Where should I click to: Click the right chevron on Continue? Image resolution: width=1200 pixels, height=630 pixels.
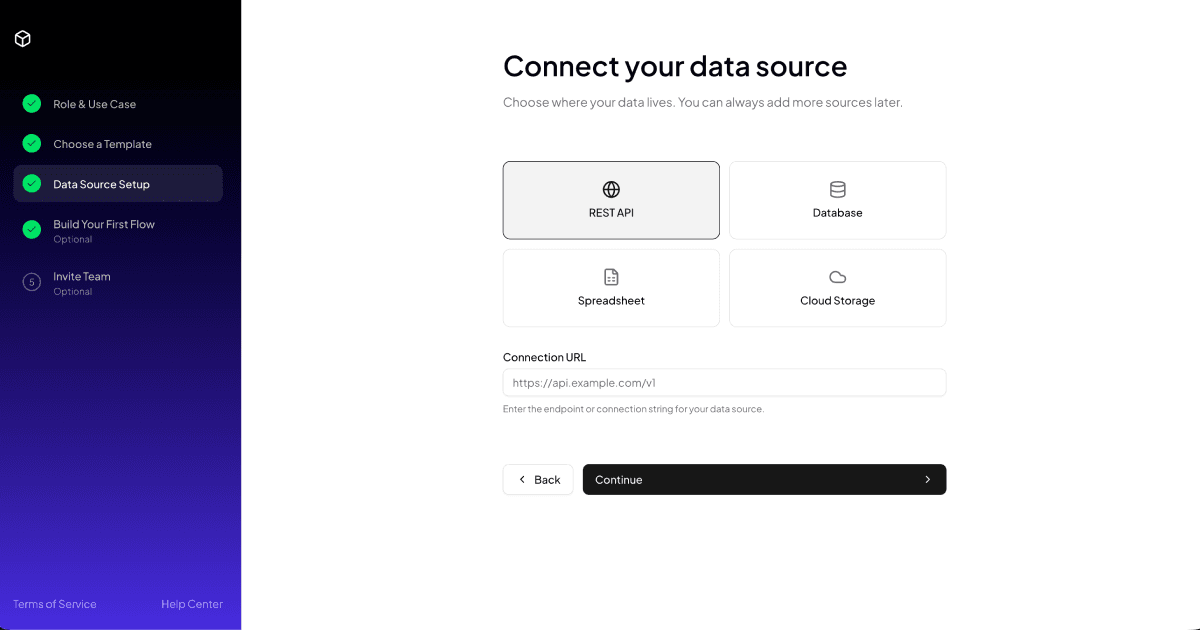point(927,480)
